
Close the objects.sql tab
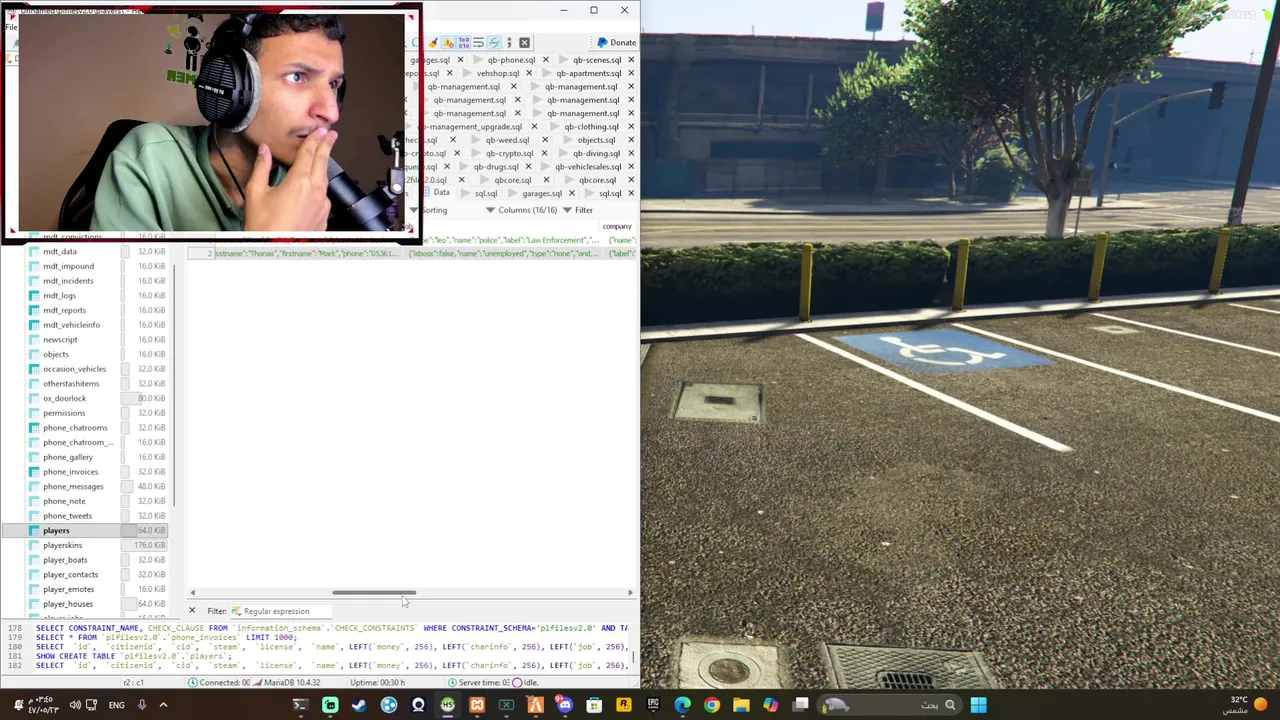[631, 140]
